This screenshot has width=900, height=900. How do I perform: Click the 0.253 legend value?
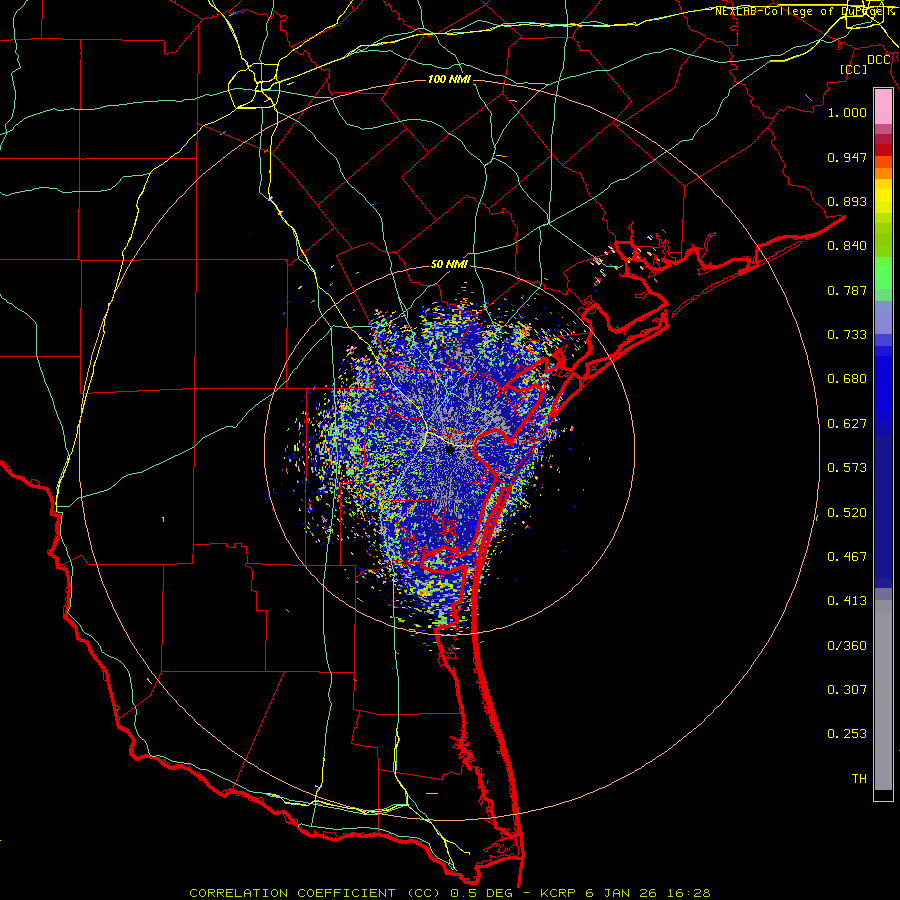click(x=847, y=734)
